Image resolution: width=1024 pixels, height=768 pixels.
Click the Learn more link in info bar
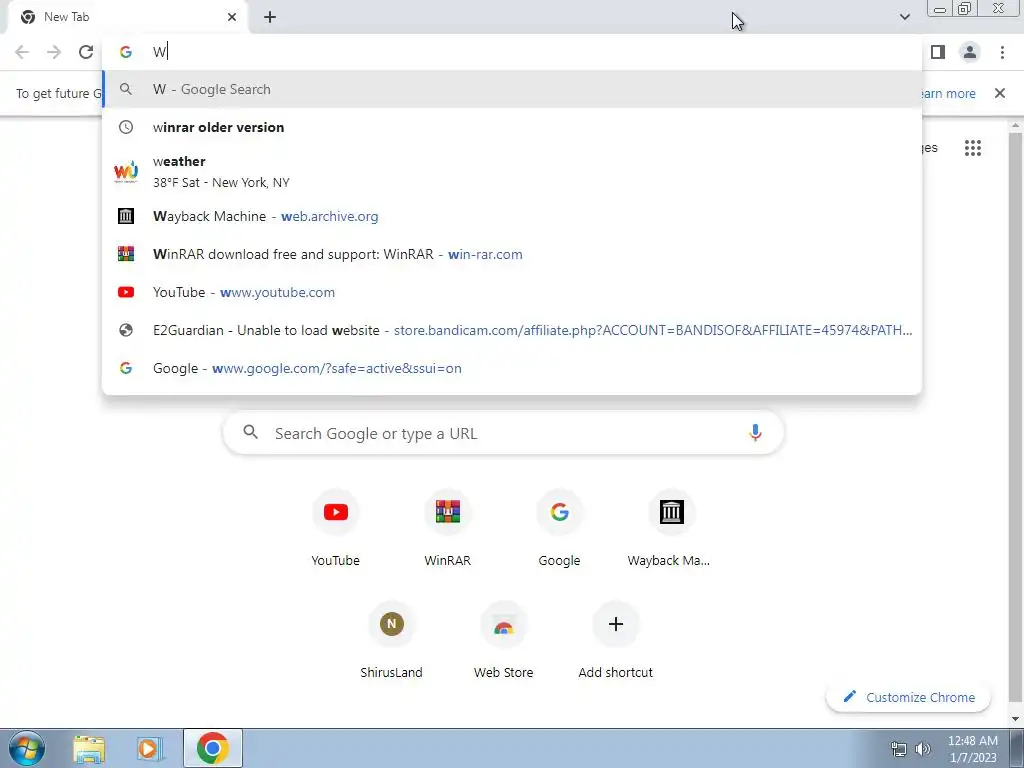coord(948,93)
